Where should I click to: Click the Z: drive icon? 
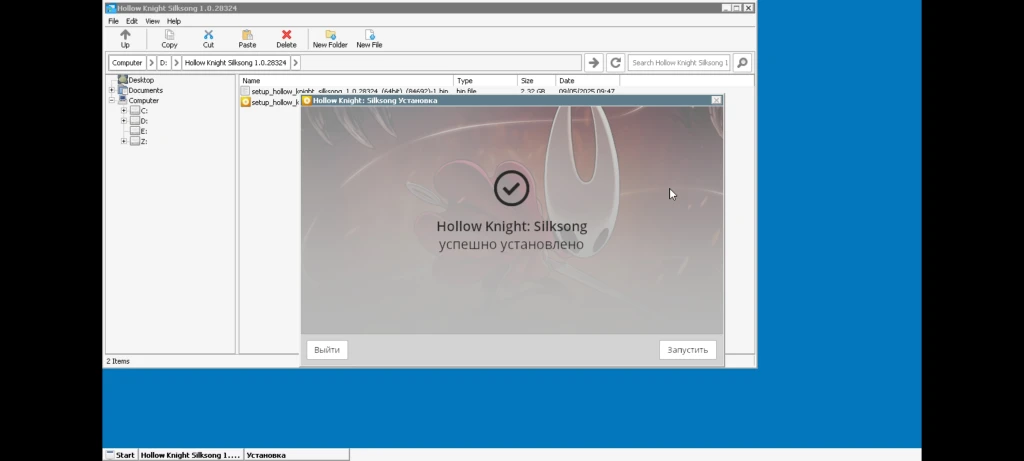tap(135, 141)
